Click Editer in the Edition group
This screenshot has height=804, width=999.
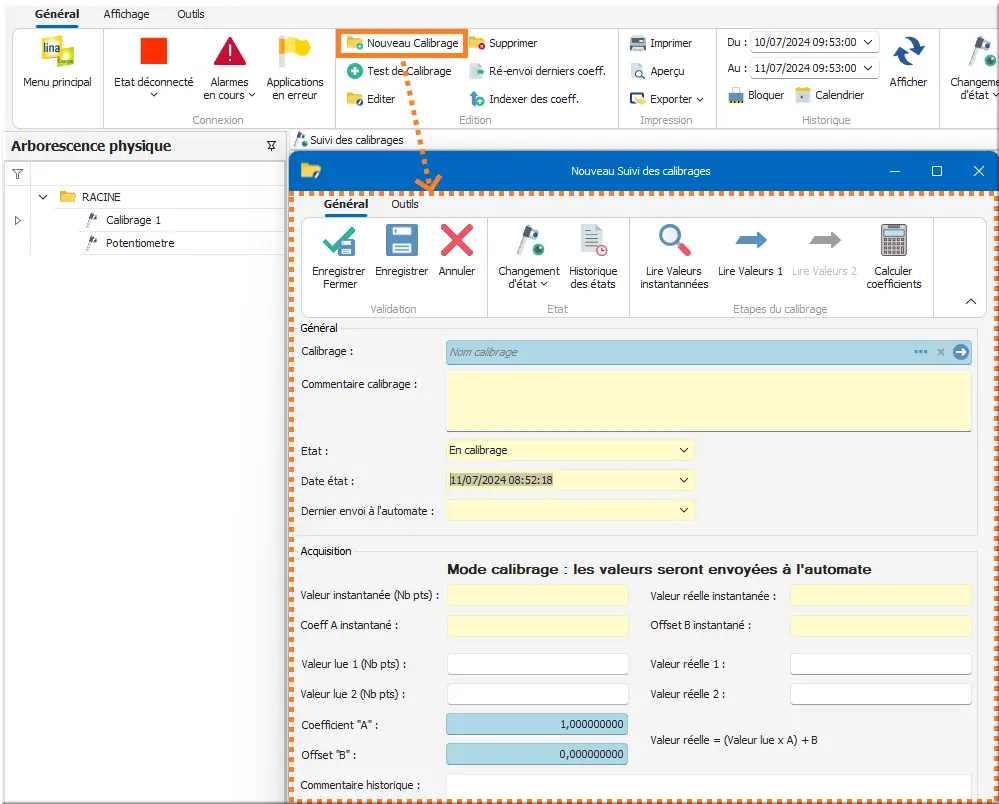pos(371,99)
